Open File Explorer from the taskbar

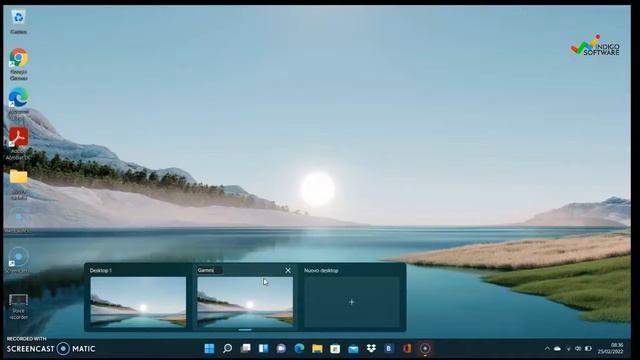pyautogui.click(x=317, y=348)
